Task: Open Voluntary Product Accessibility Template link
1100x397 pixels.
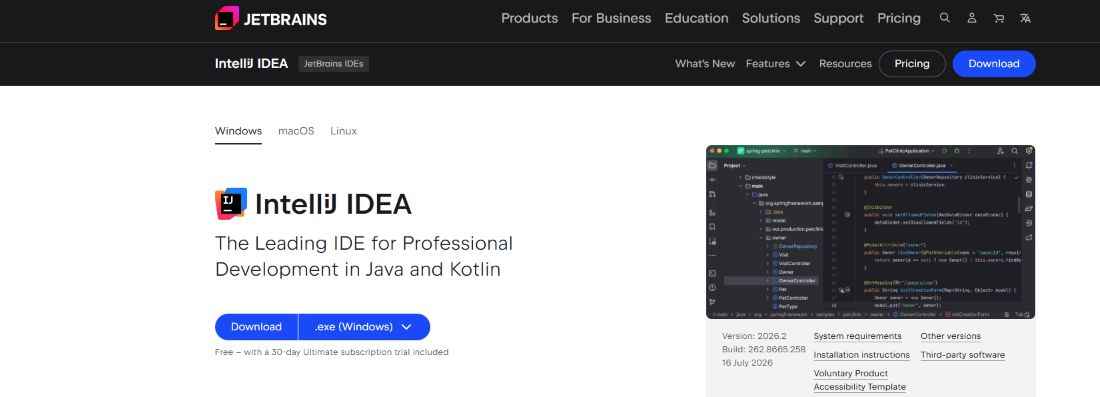Action: tap(859, 380)
